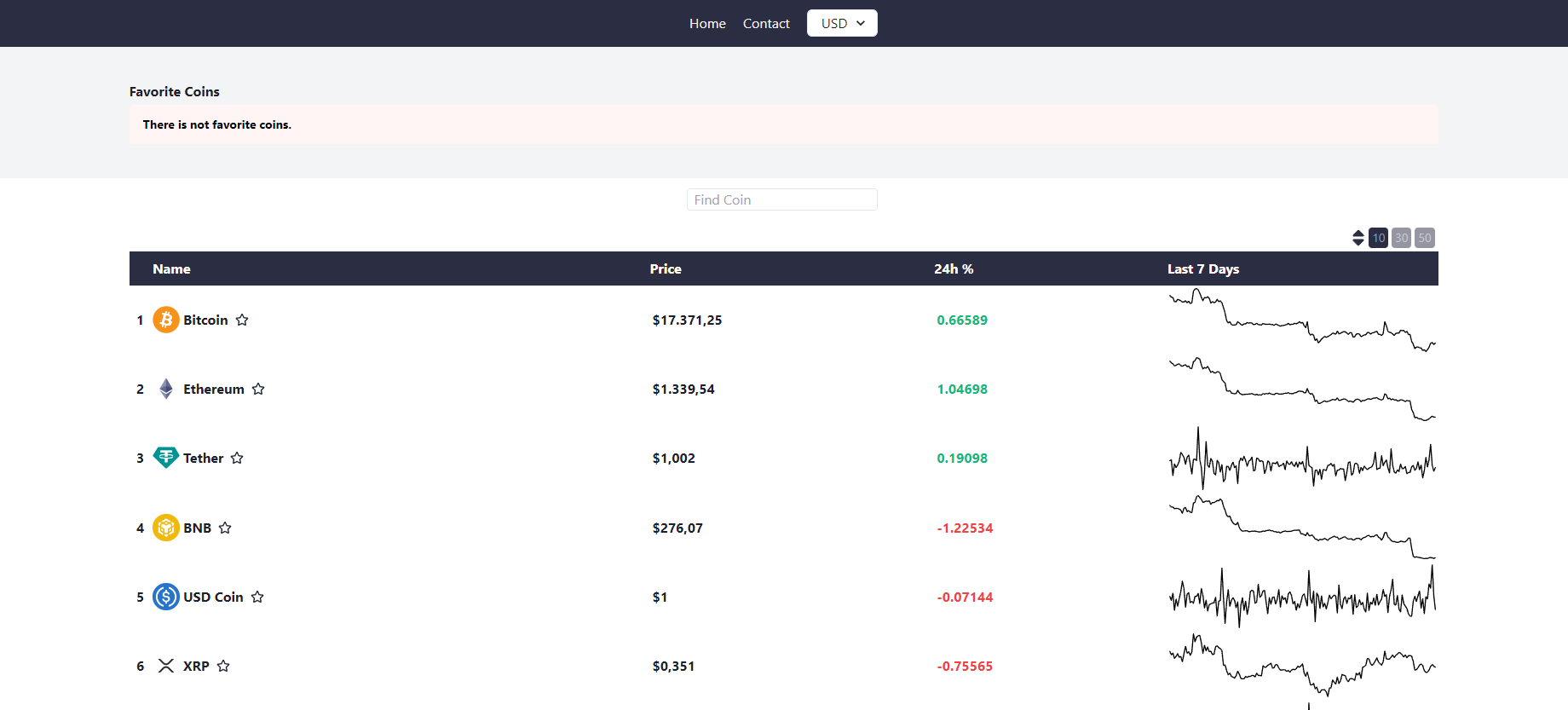Show 30 coins per page
This screenshot has height=710, width=1568.
[1401, 238]
